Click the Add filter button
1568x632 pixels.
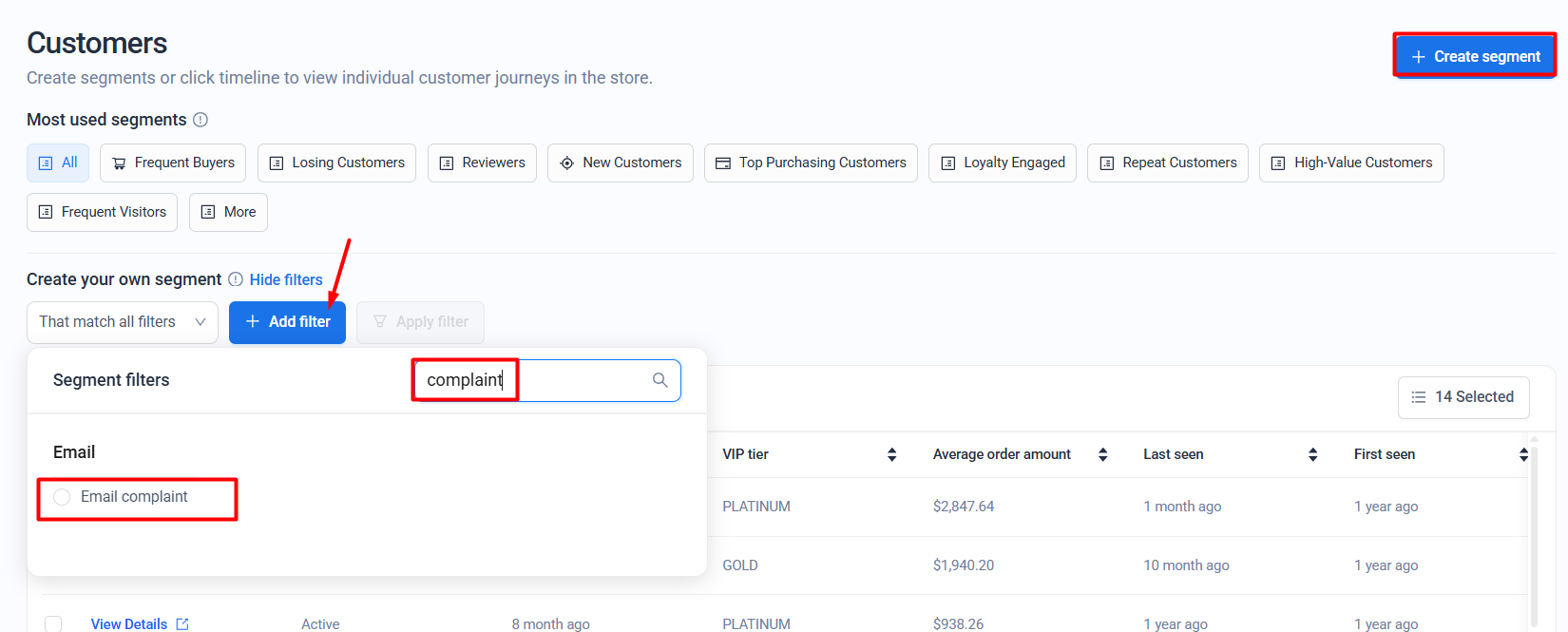pos(287,322)
